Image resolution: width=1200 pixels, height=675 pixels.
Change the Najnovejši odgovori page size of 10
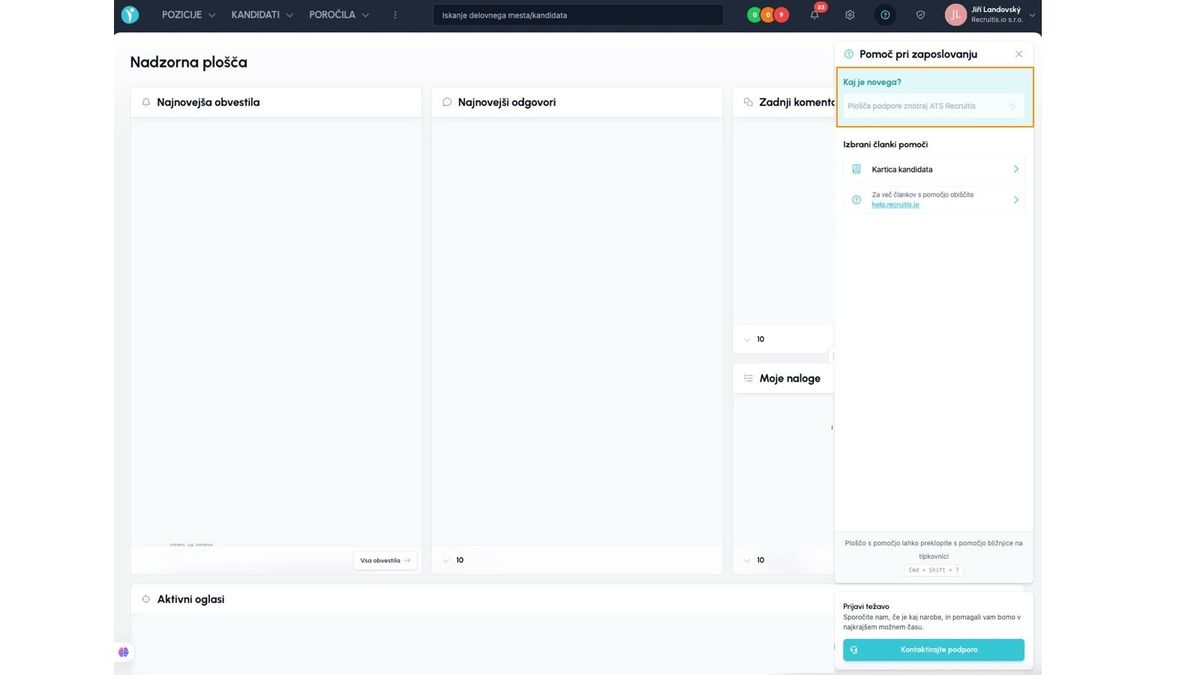pyautogui.click(x=453, y=560)
